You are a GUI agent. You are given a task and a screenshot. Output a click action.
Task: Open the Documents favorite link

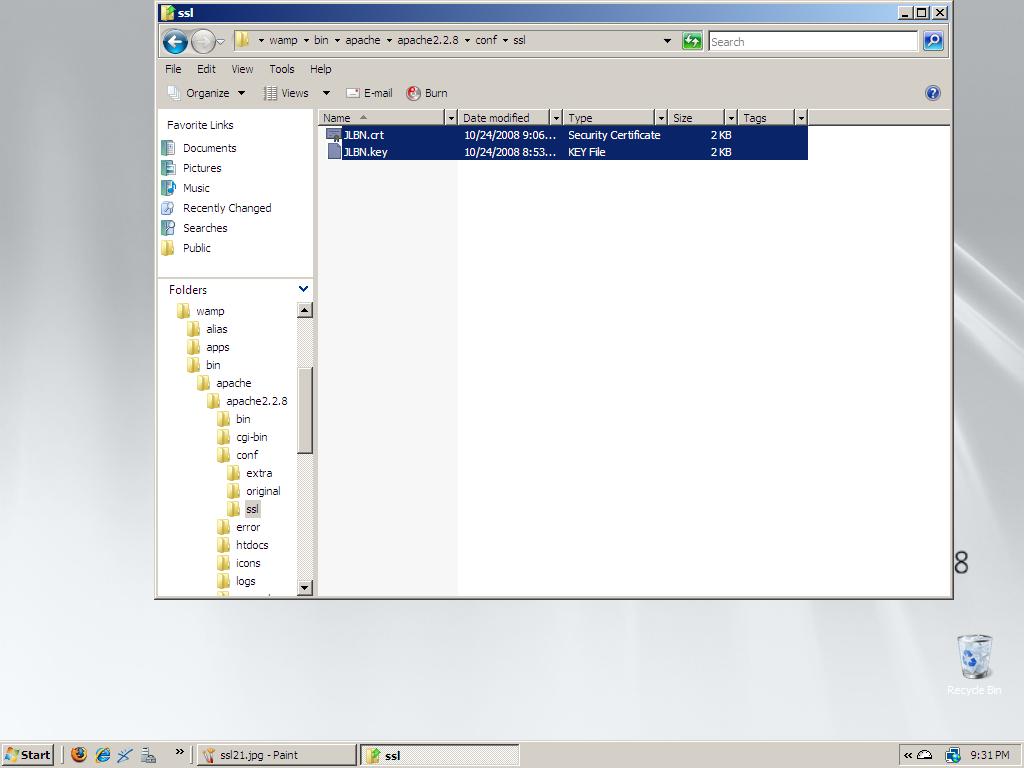click(x=209, y=148)
